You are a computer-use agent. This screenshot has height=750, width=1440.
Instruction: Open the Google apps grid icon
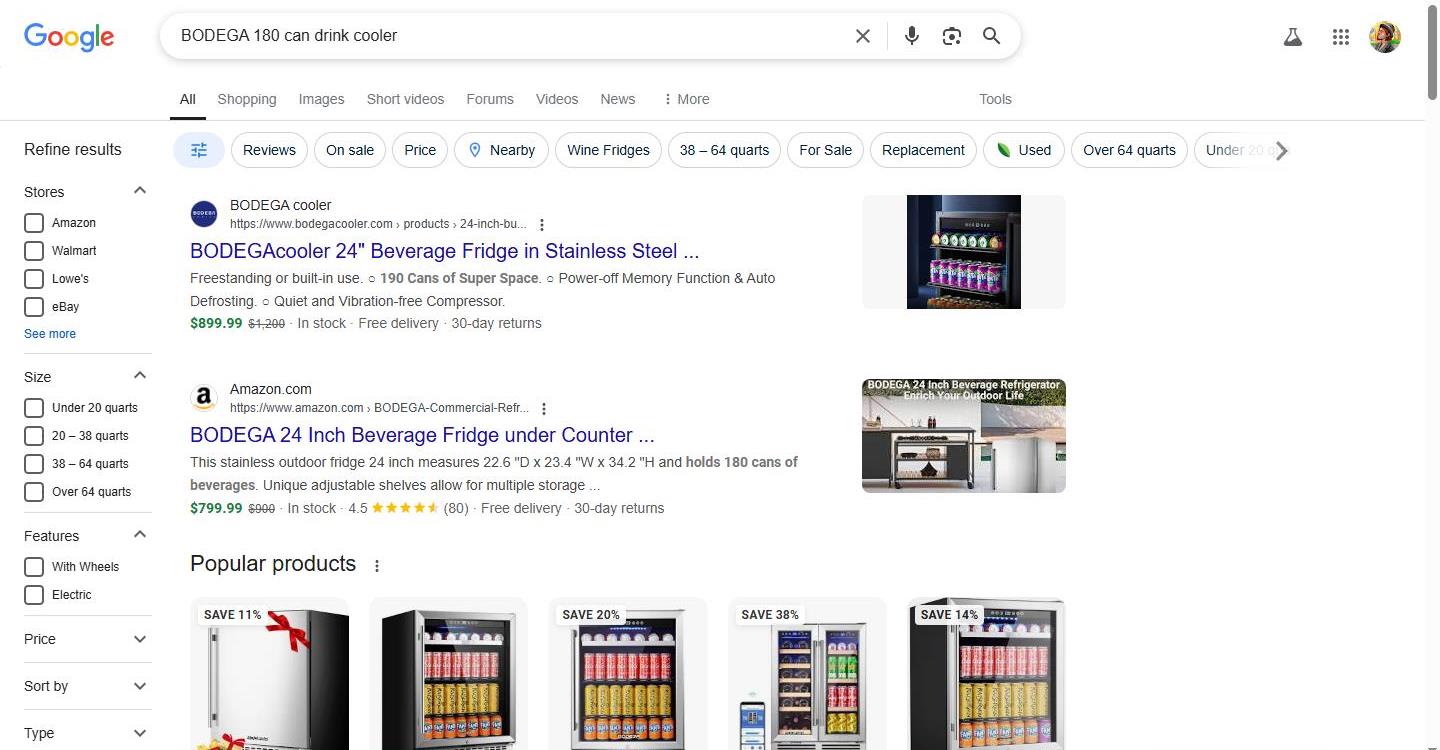pos(1341,37)
